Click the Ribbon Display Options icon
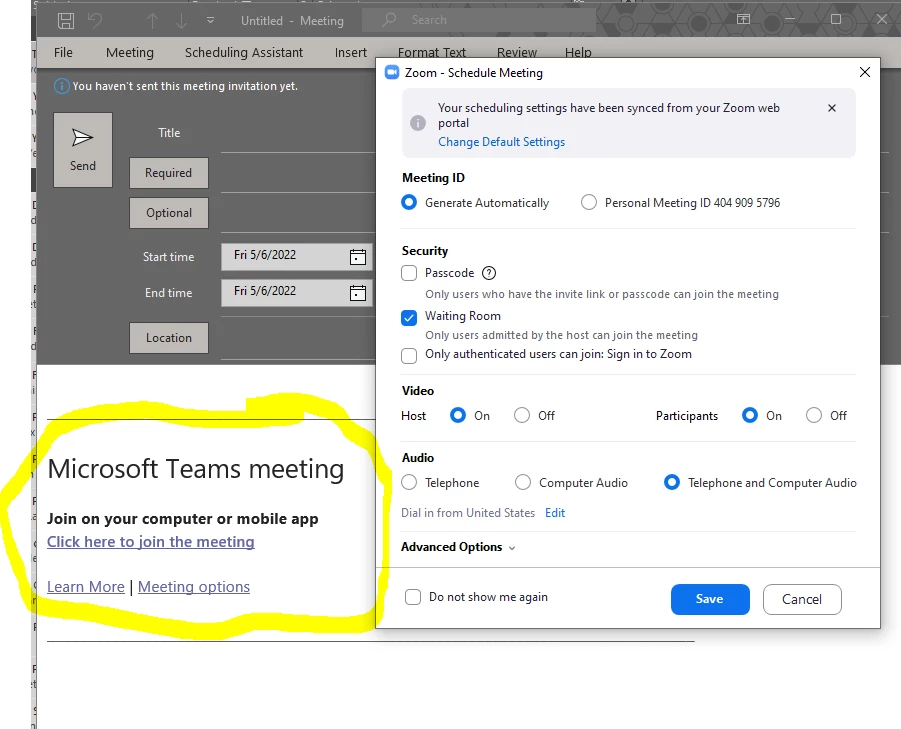 (x=743, y=19)
